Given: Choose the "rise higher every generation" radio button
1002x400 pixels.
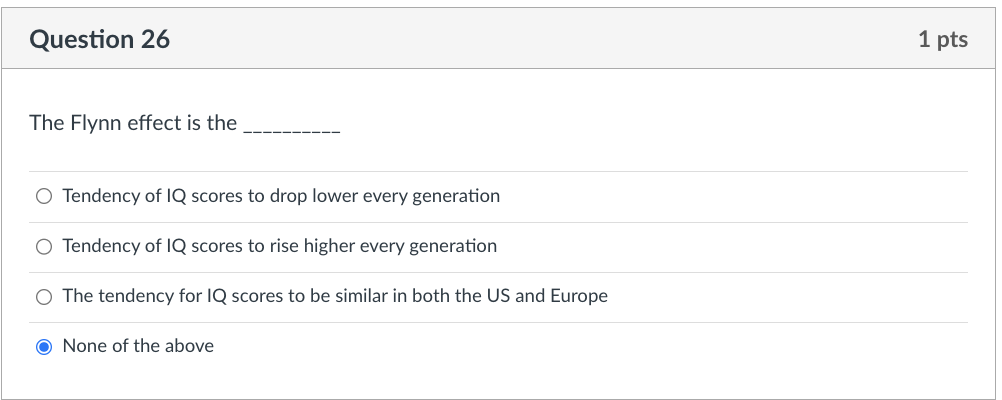Looking at the screenshot, I should point(43,246).
